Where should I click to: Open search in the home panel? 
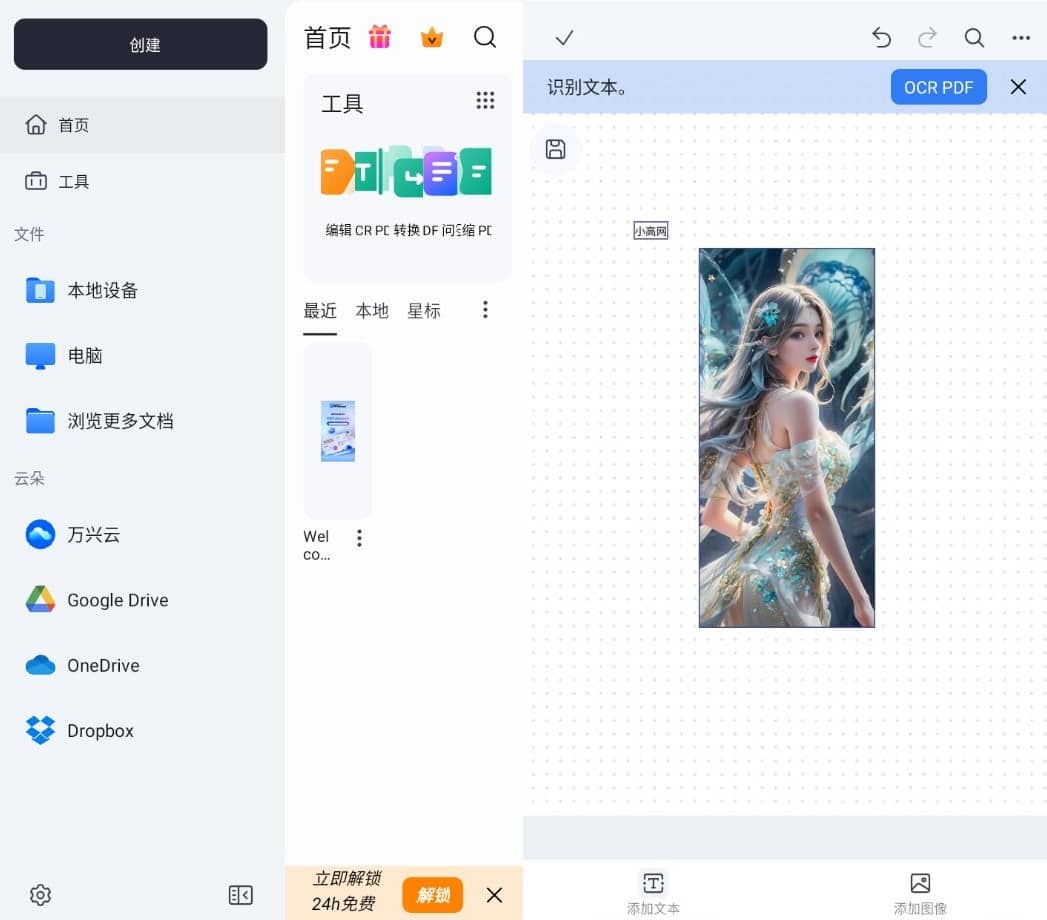click(485, 37)
